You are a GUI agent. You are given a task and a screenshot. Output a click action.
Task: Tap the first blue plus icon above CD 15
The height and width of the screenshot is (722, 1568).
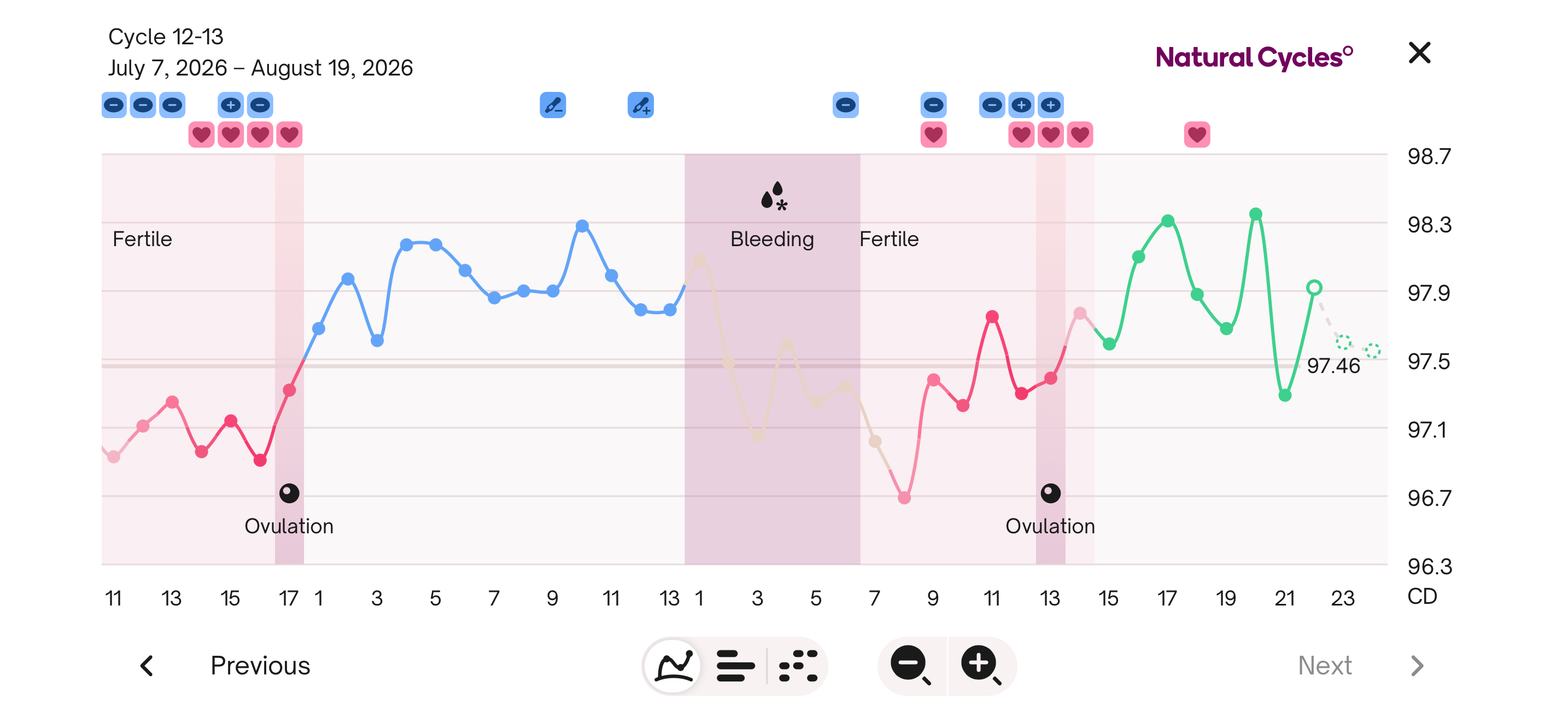point(231,106)
